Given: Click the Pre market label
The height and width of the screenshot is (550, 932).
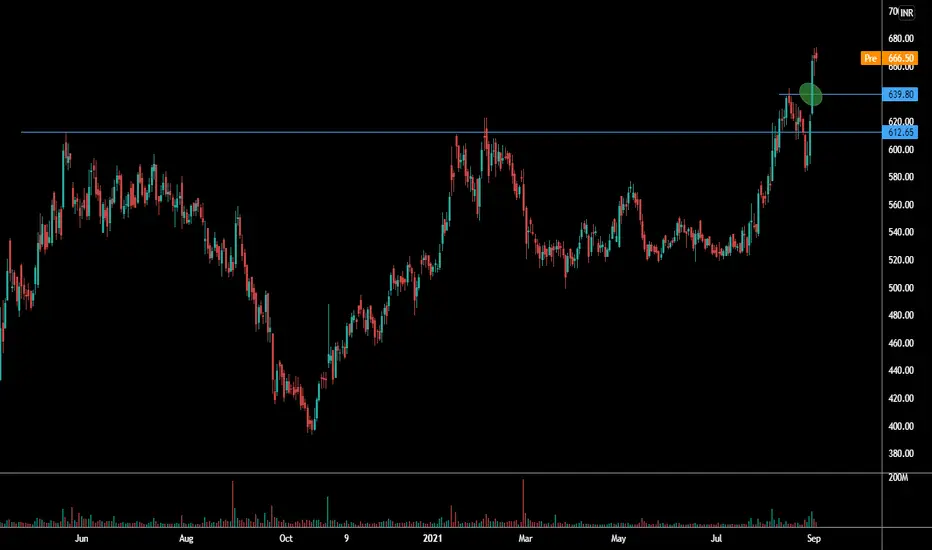Looking at the screenshot, I should pos(870,58).
